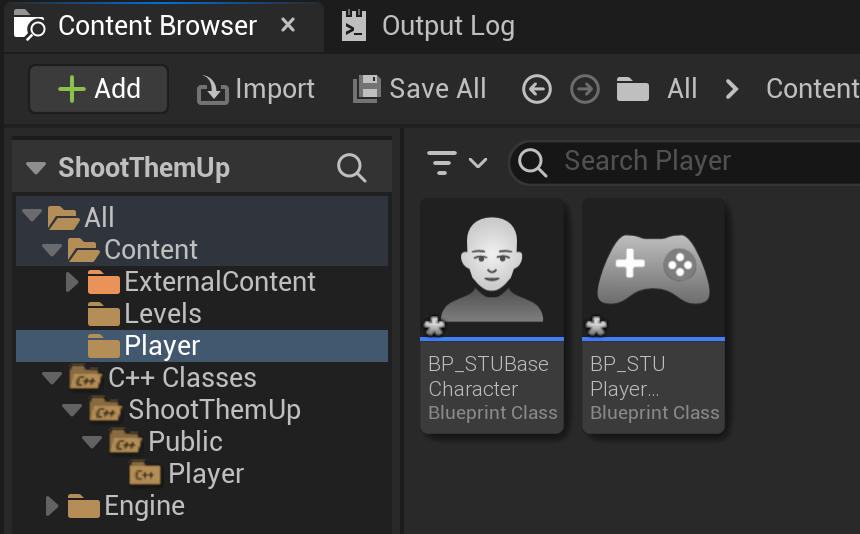Collapse the ShootThemUp sources panel
Viewport: 860px width, 534px height.
36,167
